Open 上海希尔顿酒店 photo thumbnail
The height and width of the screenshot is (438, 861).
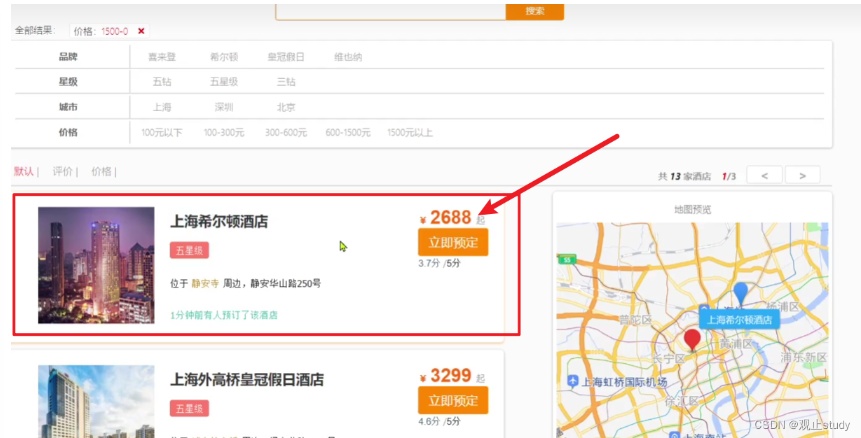pos(96,265)
